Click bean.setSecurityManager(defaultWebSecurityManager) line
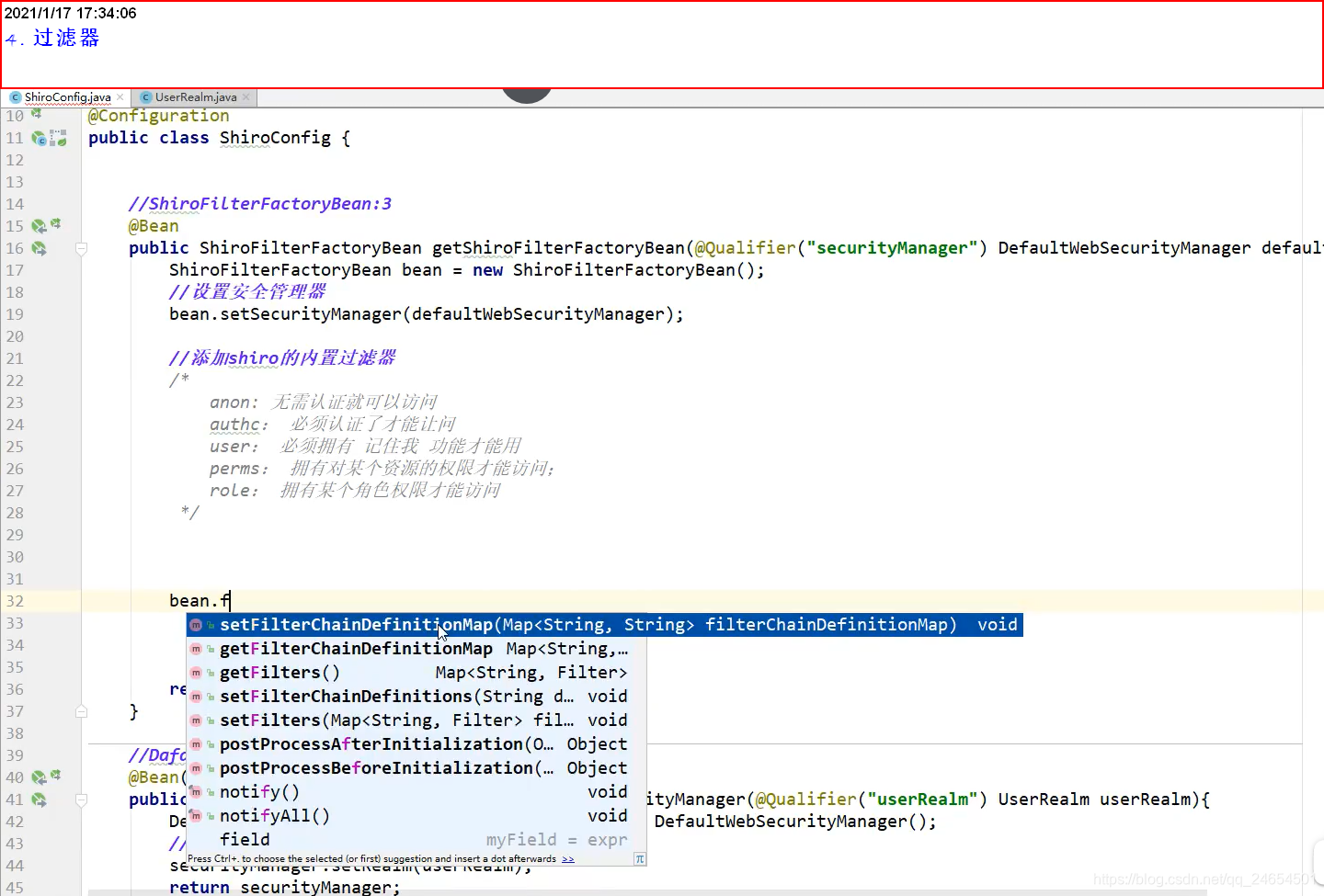This screenshot has width=1324, height=896. tap(427, 314)
